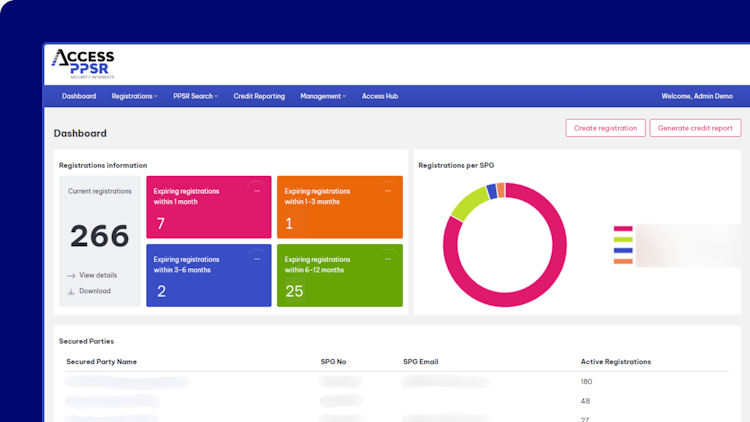This screenshot has height=422, width=750.
Task: Click the pink legend swatch of the SPG chart
Action: click(623, 229)
